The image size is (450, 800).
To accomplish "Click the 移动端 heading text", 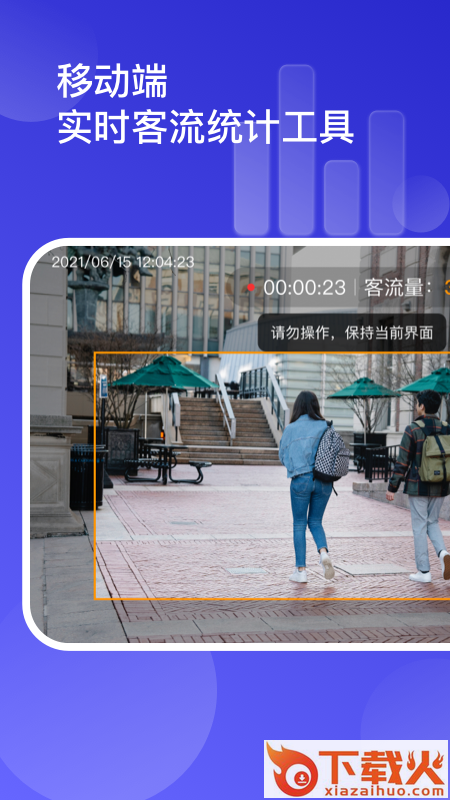I will click(x=112, y=81).
